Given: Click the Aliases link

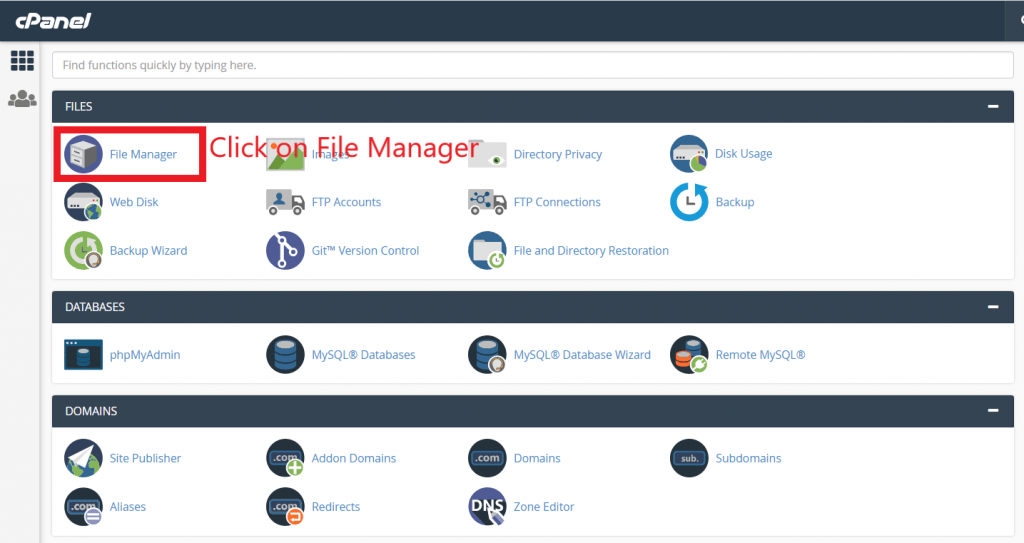Looking at the screenshot, I should pyautogui.click(x=127, y=506).
